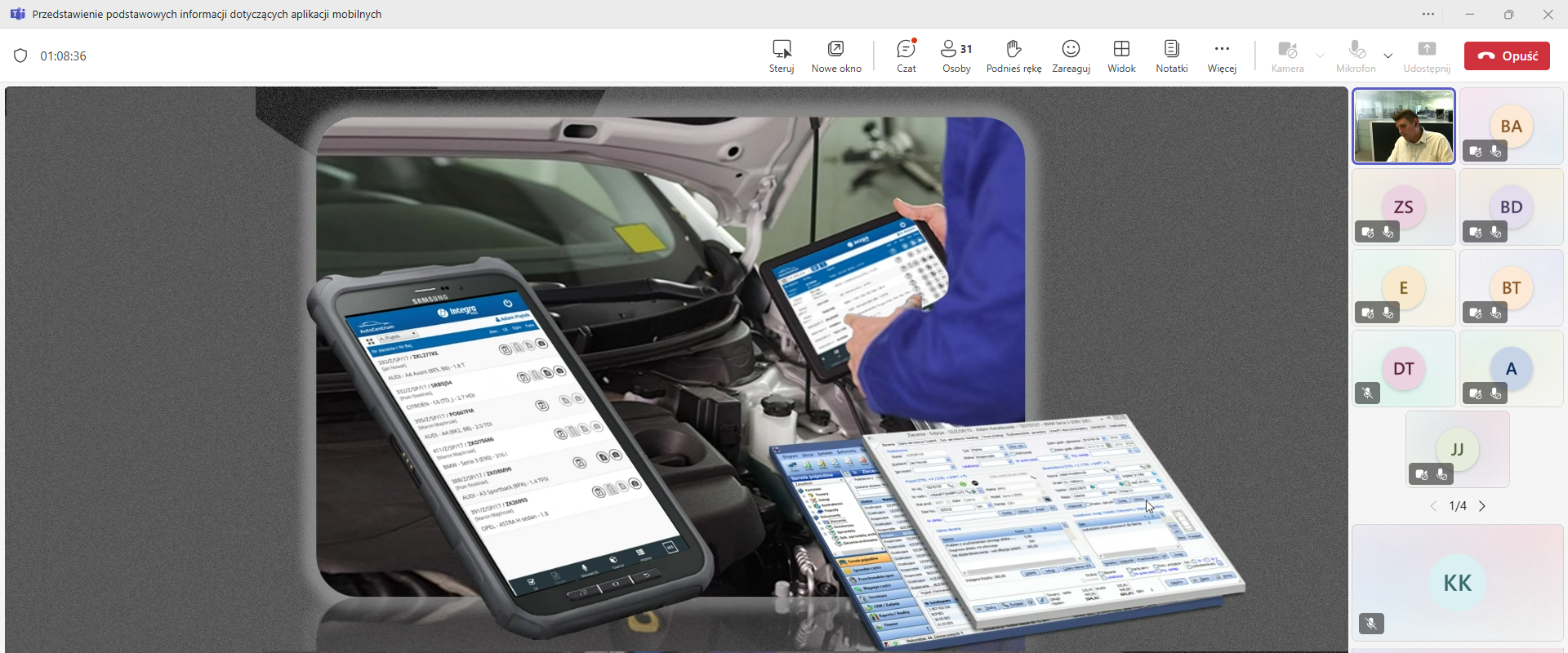
Task: Click camera-off icon on ZS tile
Action: (1369, 232)
